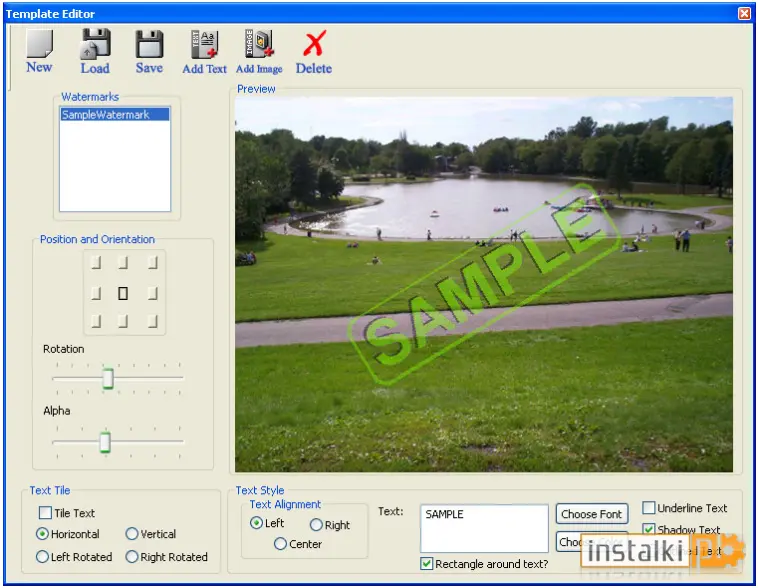Set position to middle-left anchor
This screenshot has width=758, height=588.
tap(96, 293)
